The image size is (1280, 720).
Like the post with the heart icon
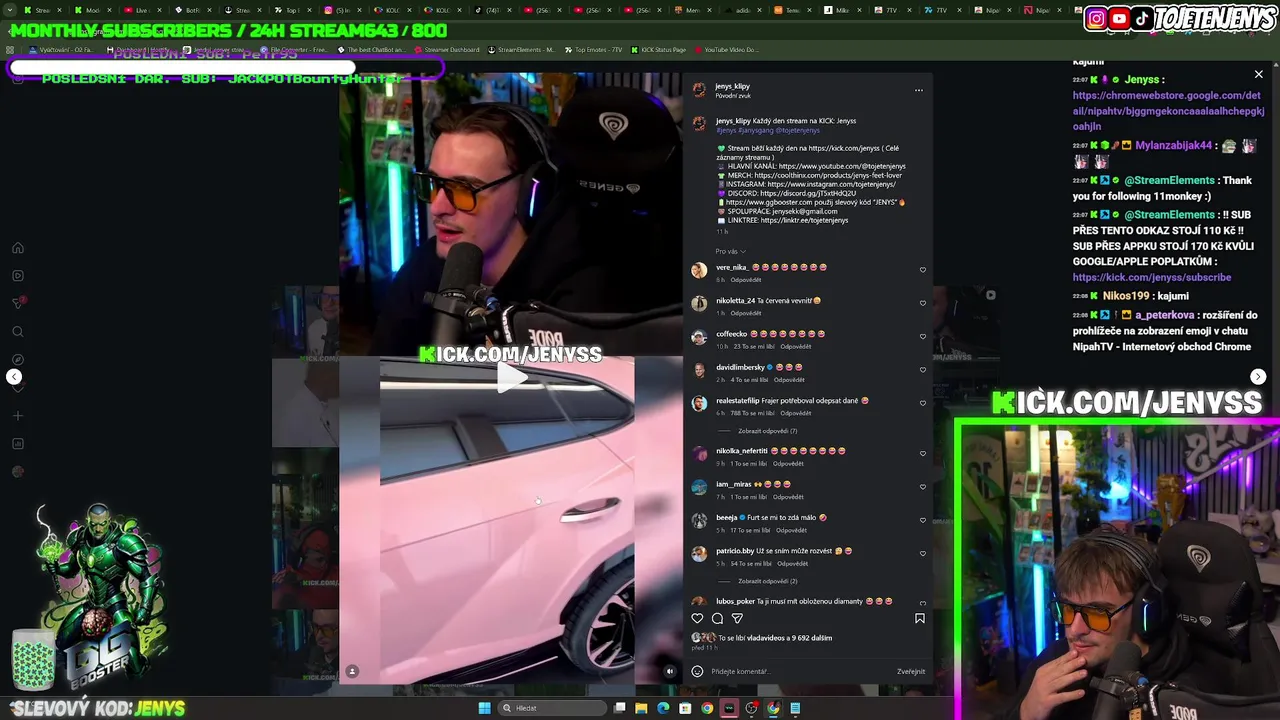(697, 618)
